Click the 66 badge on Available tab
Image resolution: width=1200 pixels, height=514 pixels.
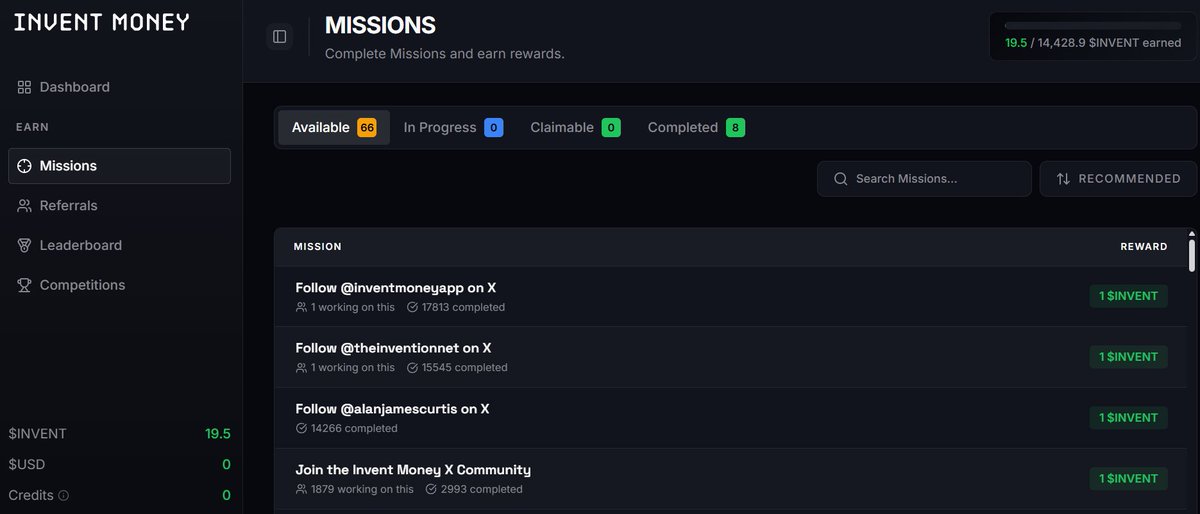pos(367,128)
